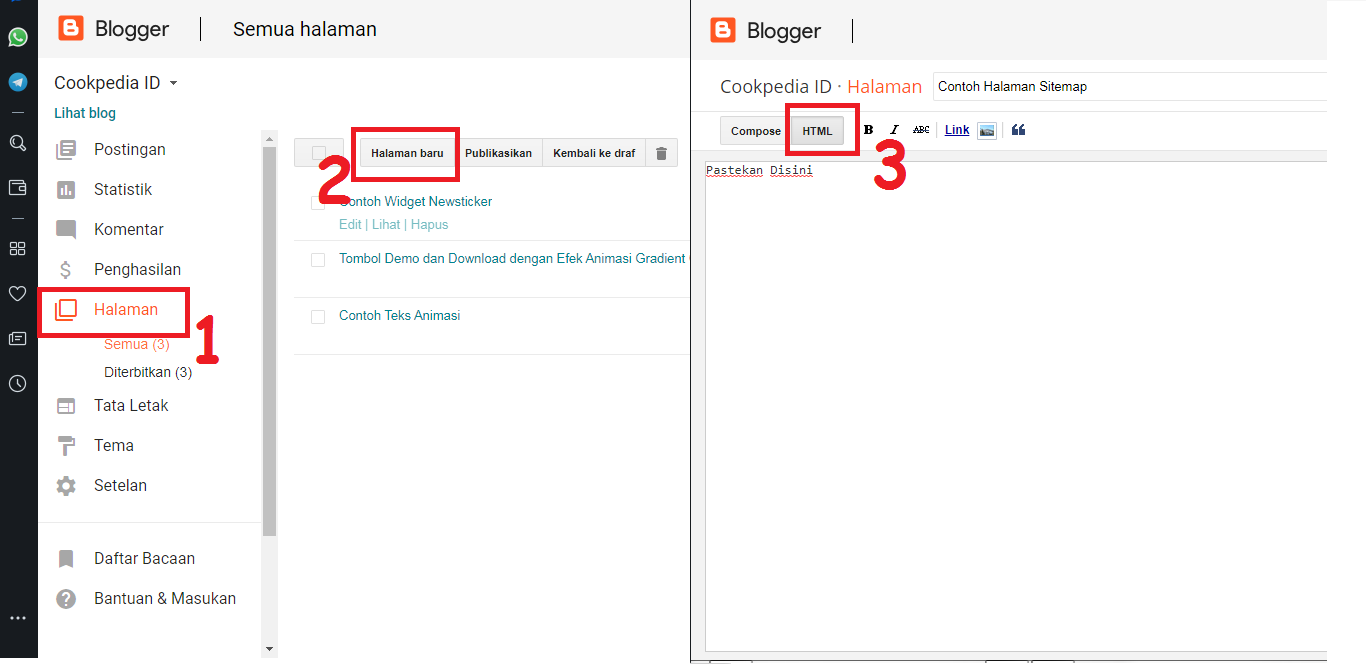Click the Halaman baru button

(407, 153)
